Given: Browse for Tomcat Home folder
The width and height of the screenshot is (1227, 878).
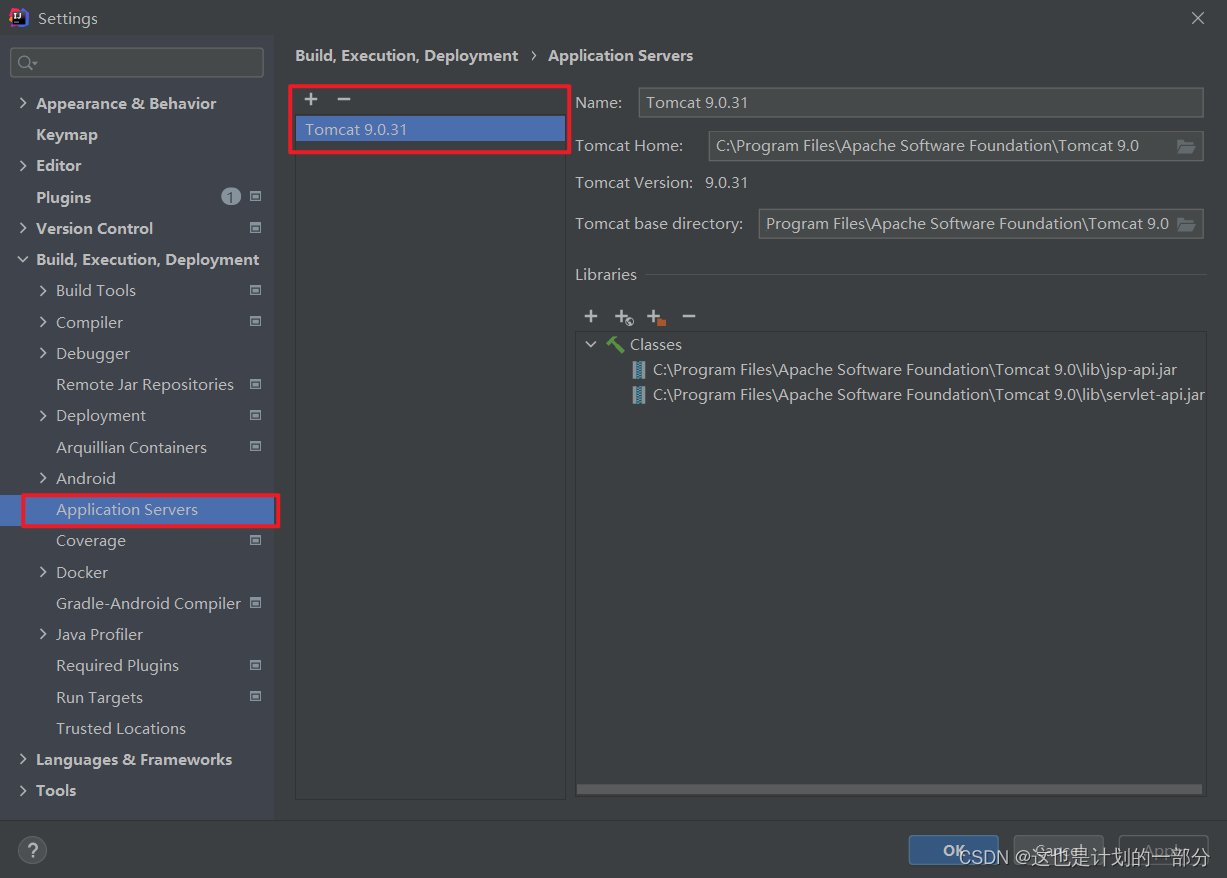Looking at the screenshot, I should (x=1186, y=146).
